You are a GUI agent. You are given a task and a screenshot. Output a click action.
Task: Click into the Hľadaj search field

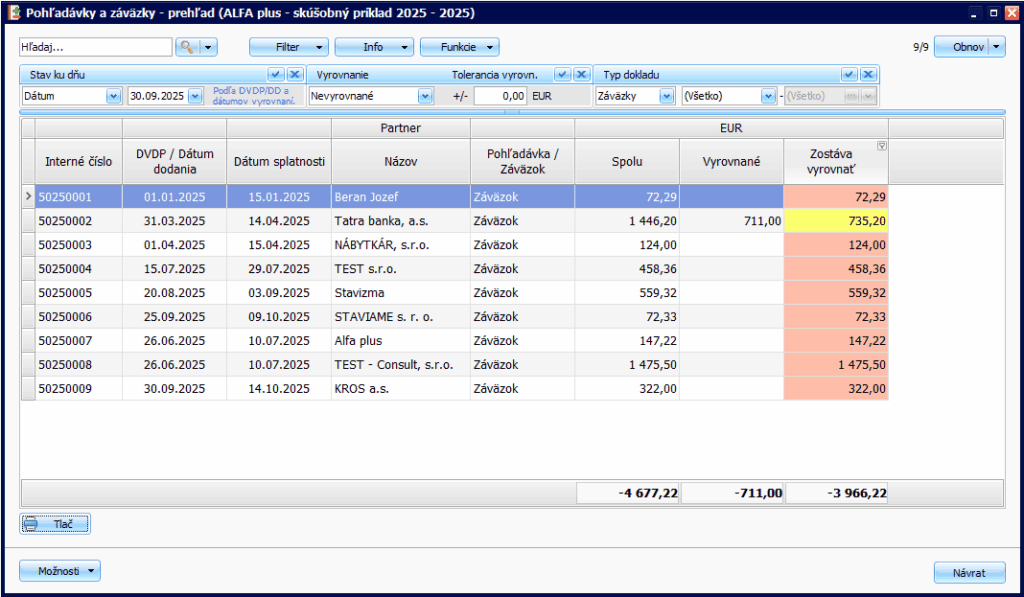(x=95, y=47)
